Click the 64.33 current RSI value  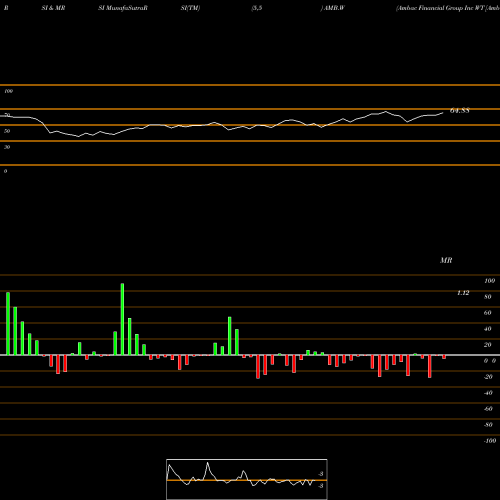[460, 111]
